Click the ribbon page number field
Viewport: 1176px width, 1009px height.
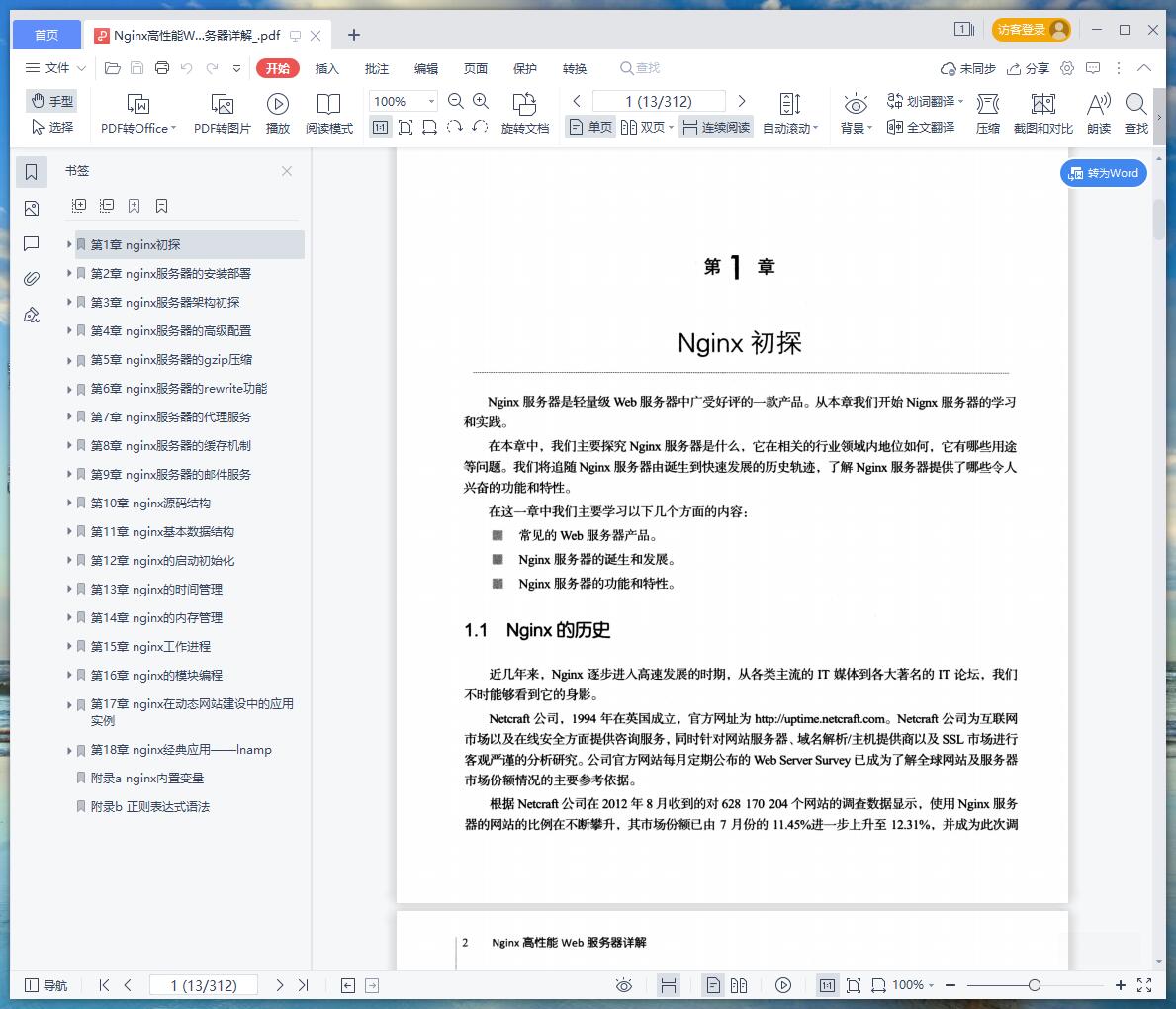[x=660, y=101]
